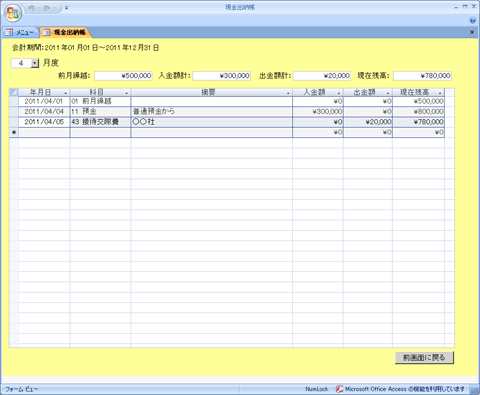Click the 現在残高 summary field ¥780,000
Screen dimensions: 480x395
coord(422,76)
